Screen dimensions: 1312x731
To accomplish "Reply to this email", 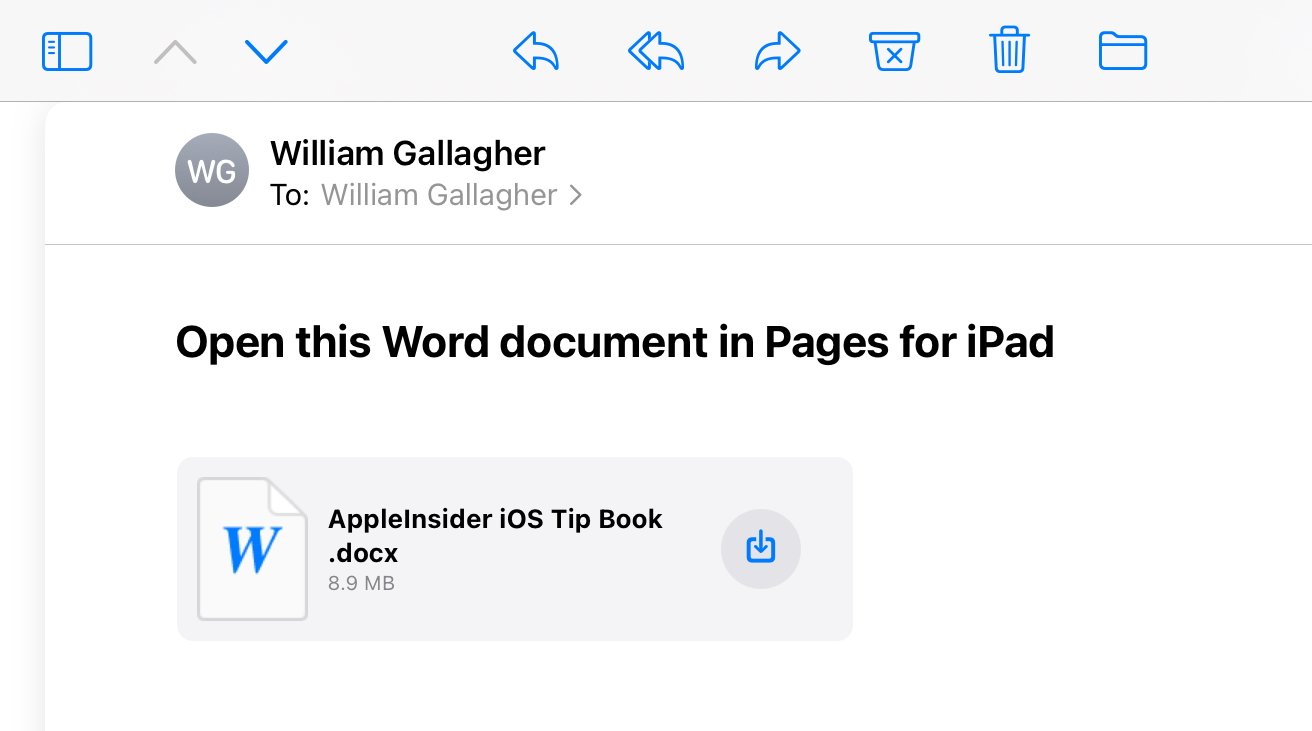I will pos(535,51).
